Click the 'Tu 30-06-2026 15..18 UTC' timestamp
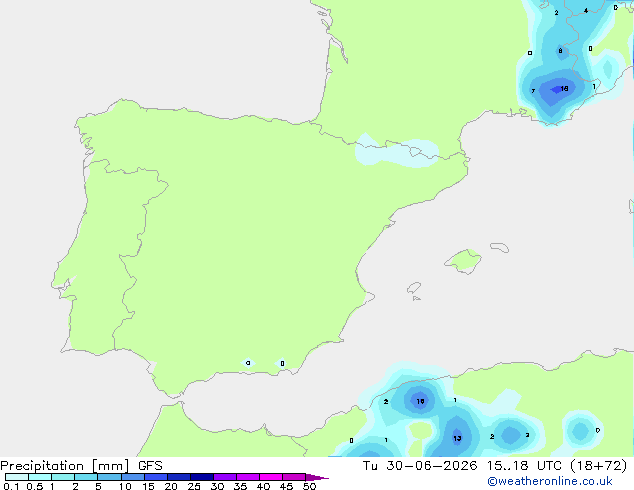The width and height of the screenshot is (634, 490). tap(462, 466)
